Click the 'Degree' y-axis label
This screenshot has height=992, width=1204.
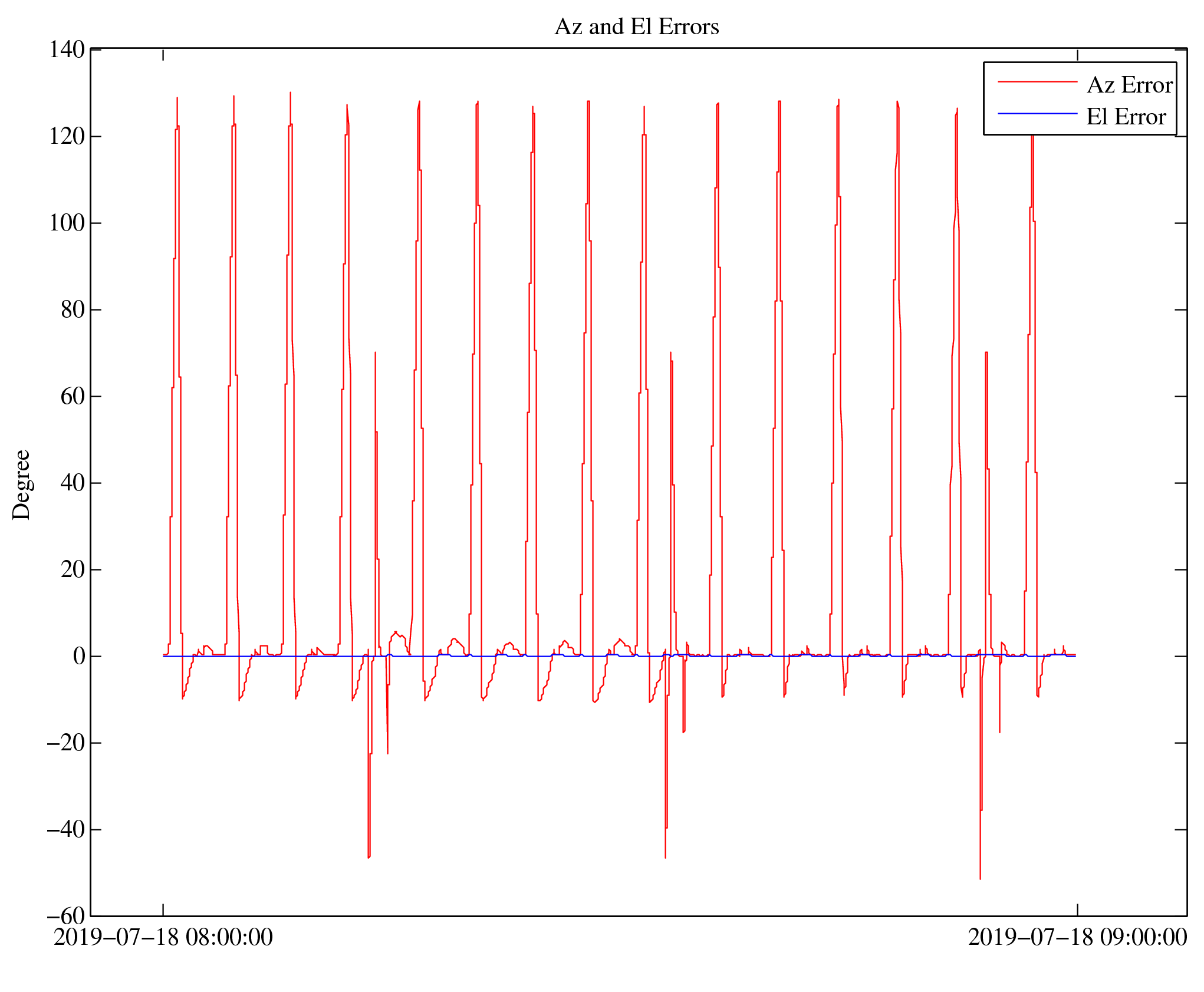(22, 485)
